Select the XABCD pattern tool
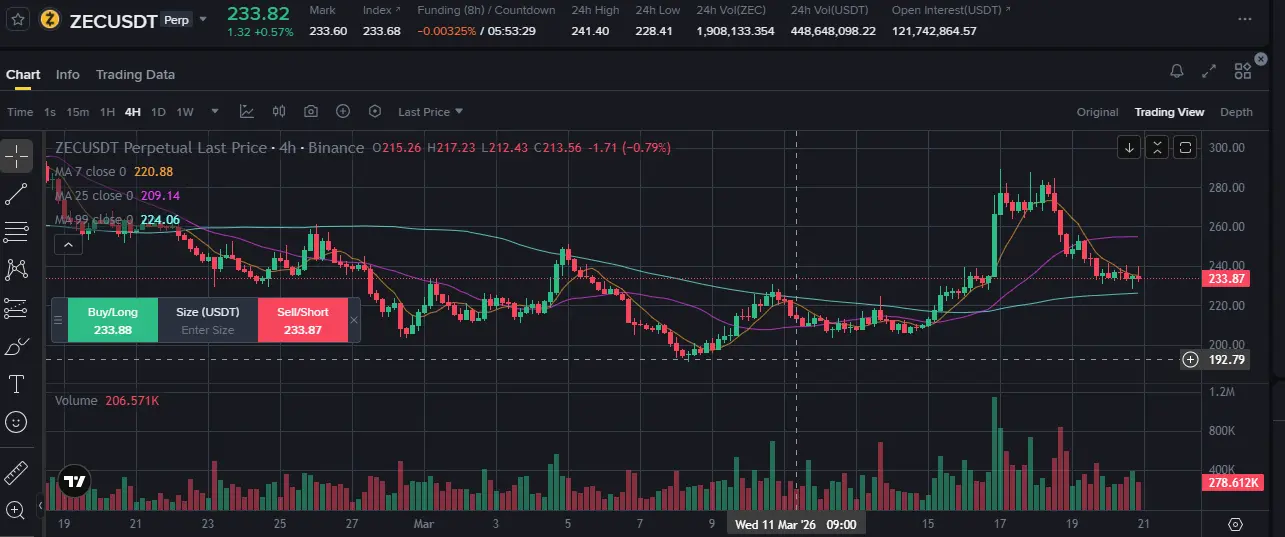The image size is (1285, 537). coord(16,269)
